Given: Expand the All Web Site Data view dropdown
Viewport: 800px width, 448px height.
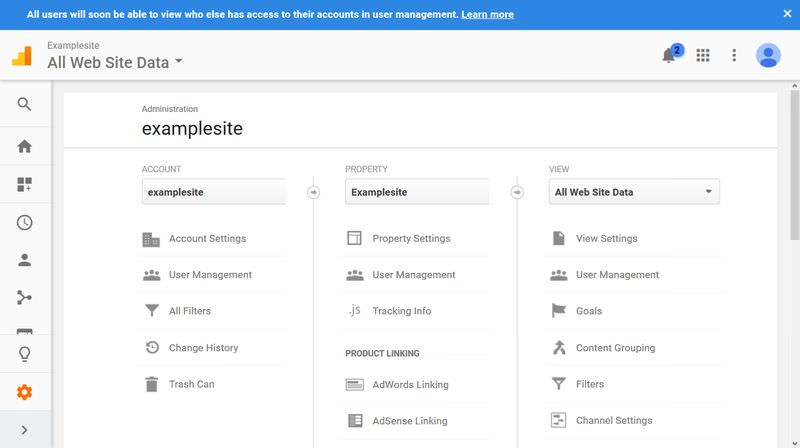Looking at the screenshot, I should pyautogui.click(x=634, y=192).
